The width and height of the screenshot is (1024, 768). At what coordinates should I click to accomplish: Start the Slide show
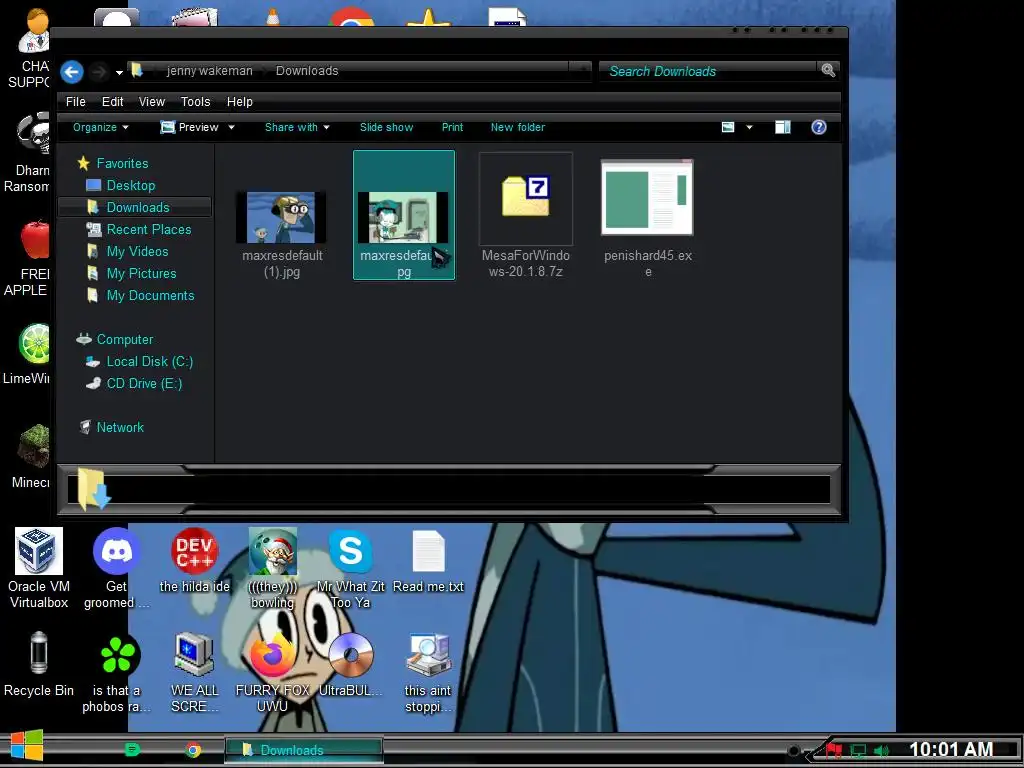point(386,127)
